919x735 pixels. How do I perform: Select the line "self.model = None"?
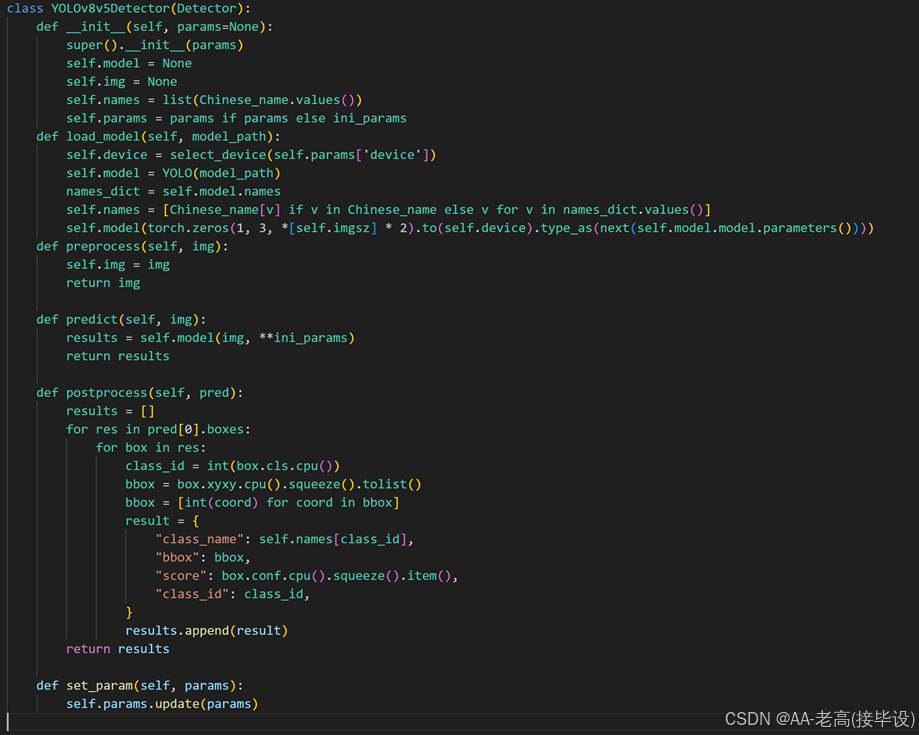pos(129,63)
